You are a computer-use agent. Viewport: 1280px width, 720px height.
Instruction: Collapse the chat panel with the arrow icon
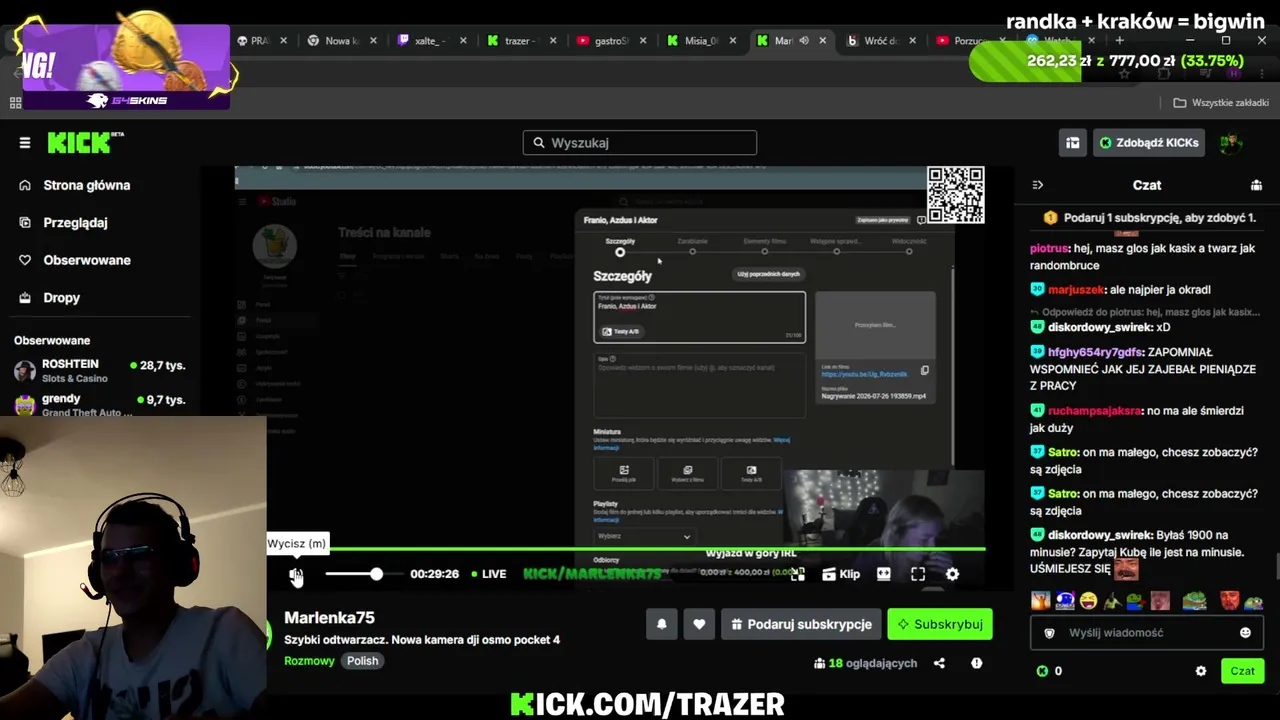coord(1037,185)
